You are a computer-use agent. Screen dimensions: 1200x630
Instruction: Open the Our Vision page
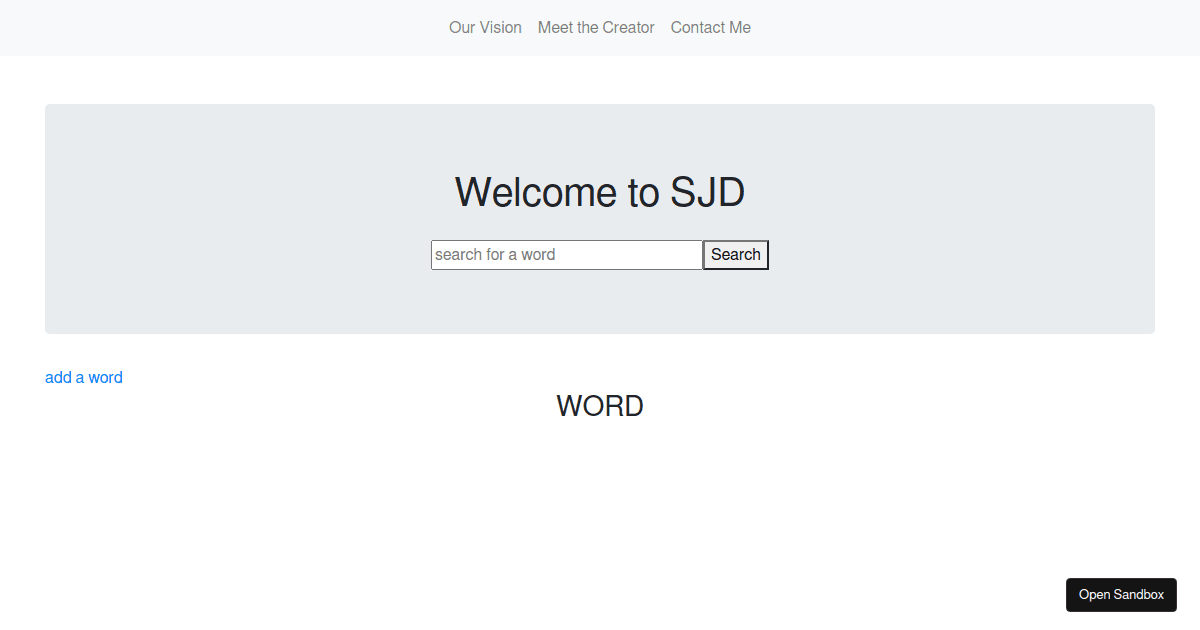click(485, 28)
